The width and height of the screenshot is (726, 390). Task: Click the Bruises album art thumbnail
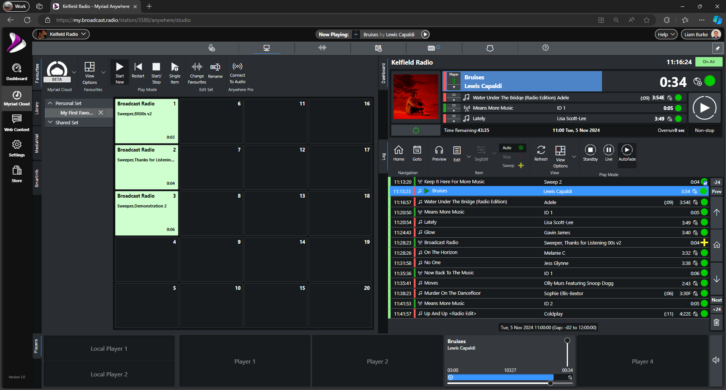pyautogui.click(x=415, y=97)
